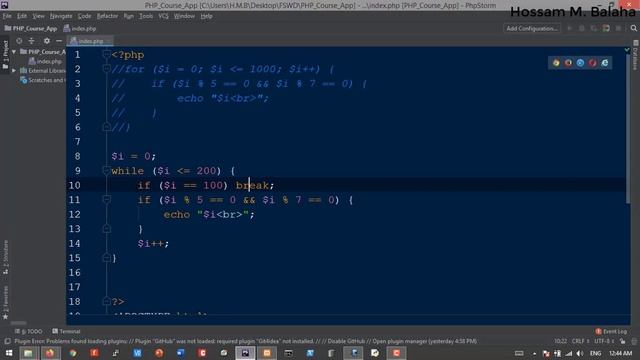Image resolution: width=640 pixels, height=360 pixels.
Task: Click line number 14 in editor gutter
Action: (x=74, y=244)
